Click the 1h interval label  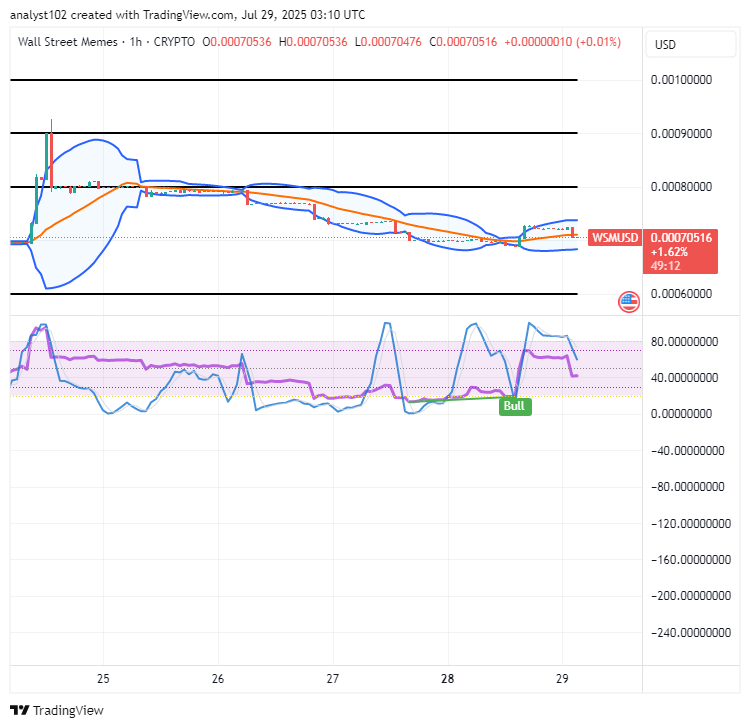(x=136, y=42)
